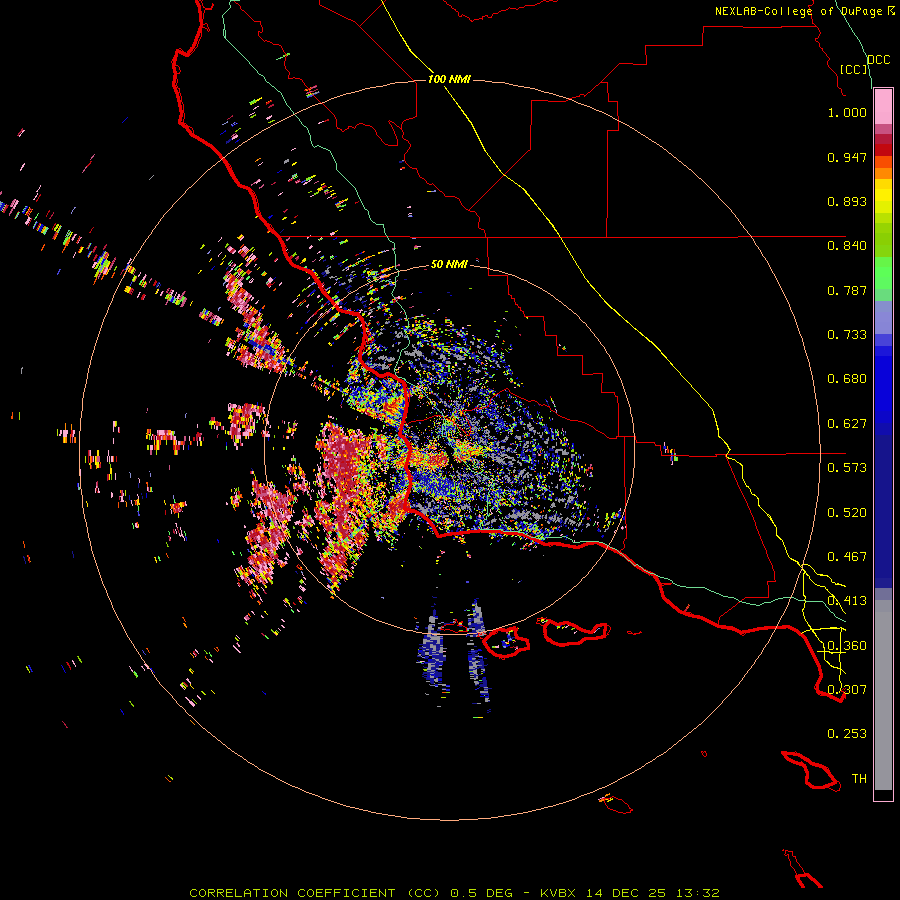Image resolution: width=900 pixels, height=900 pixels.
Task: Click the 0.5 DEG elevation angle text
Action: click(x=482, y=893)
